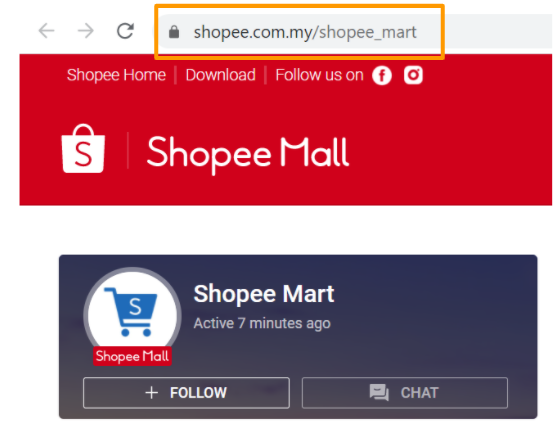
Task: Open Shopee's Facebook page icon
Action: coord(382,75)
